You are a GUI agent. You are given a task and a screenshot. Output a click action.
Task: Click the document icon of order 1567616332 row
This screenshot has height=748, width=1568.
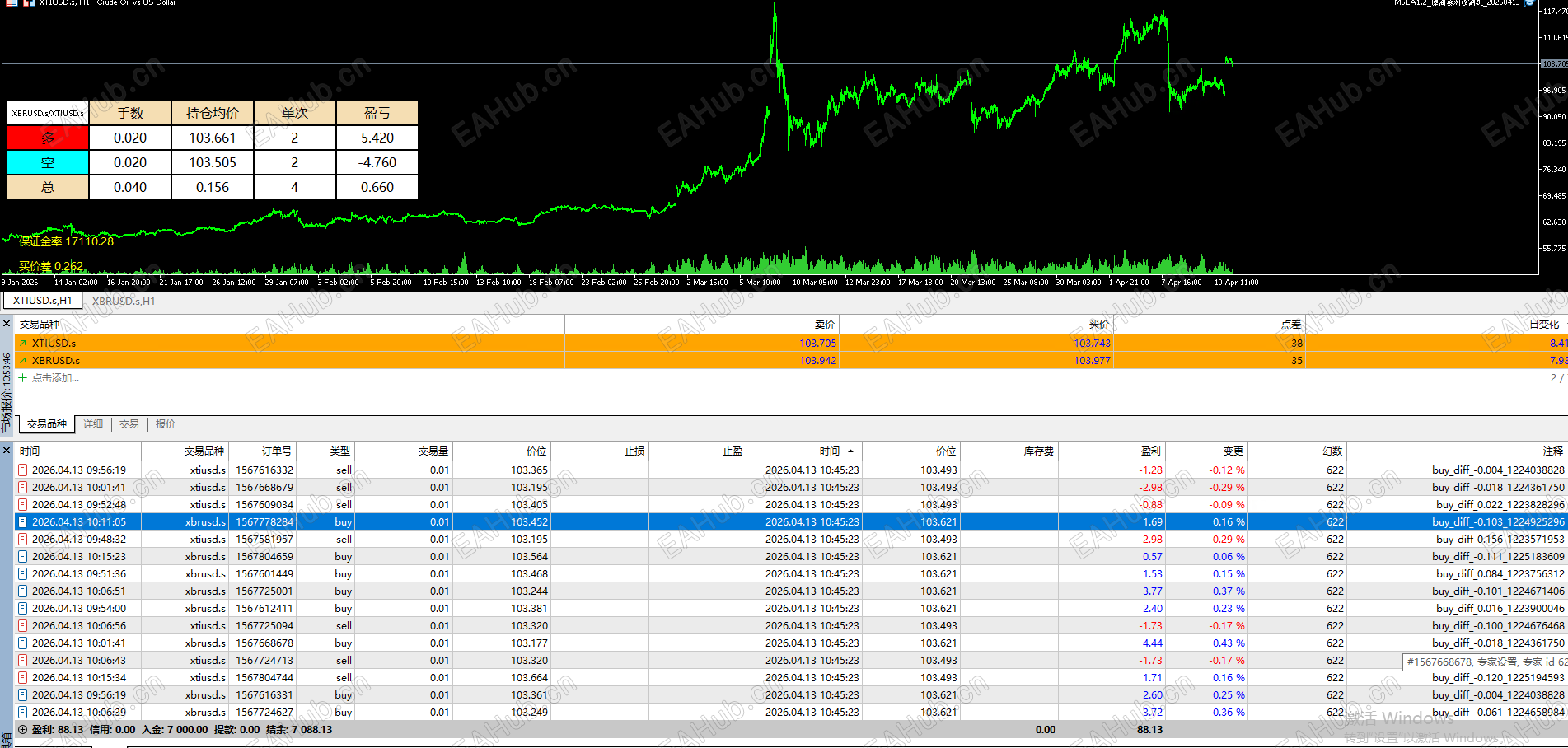23,470
